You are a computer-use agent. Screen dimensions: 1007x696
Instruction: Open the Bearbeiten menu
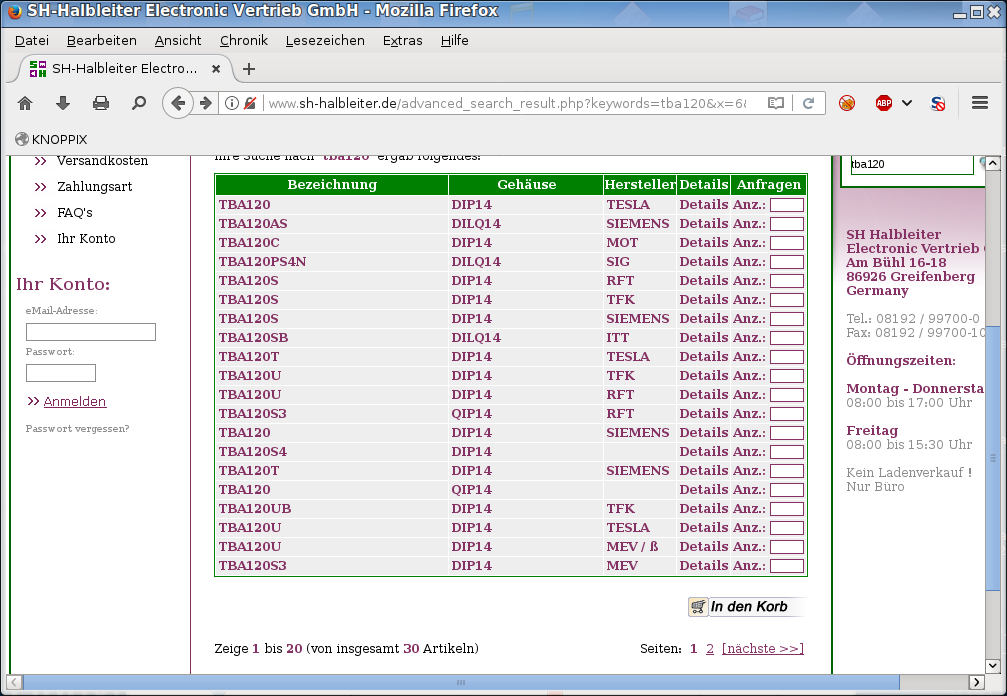pyautogui.click(x=101, y=40)
